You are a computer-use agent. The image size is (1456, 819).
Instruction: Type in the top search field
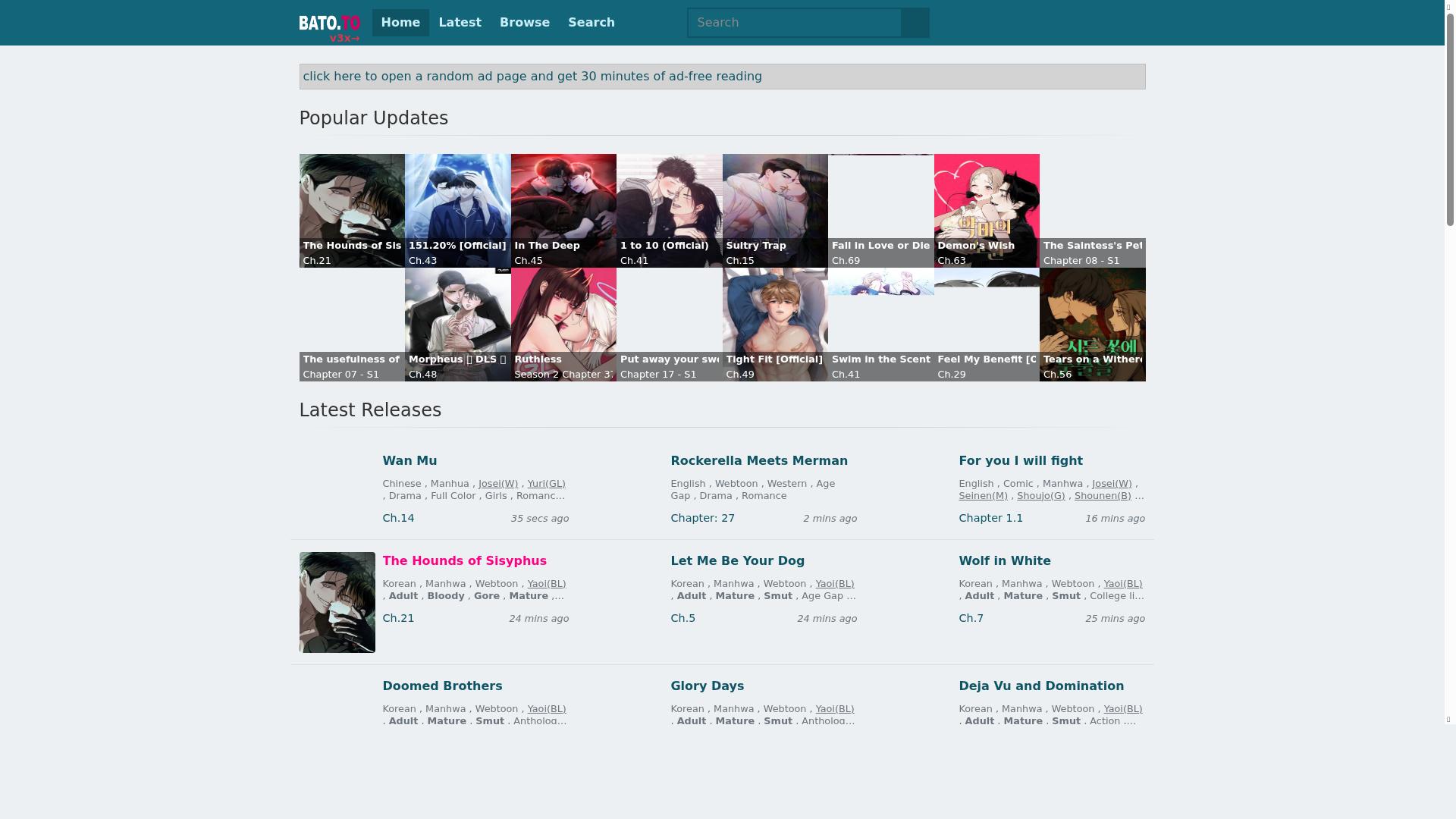coord(794,23)
